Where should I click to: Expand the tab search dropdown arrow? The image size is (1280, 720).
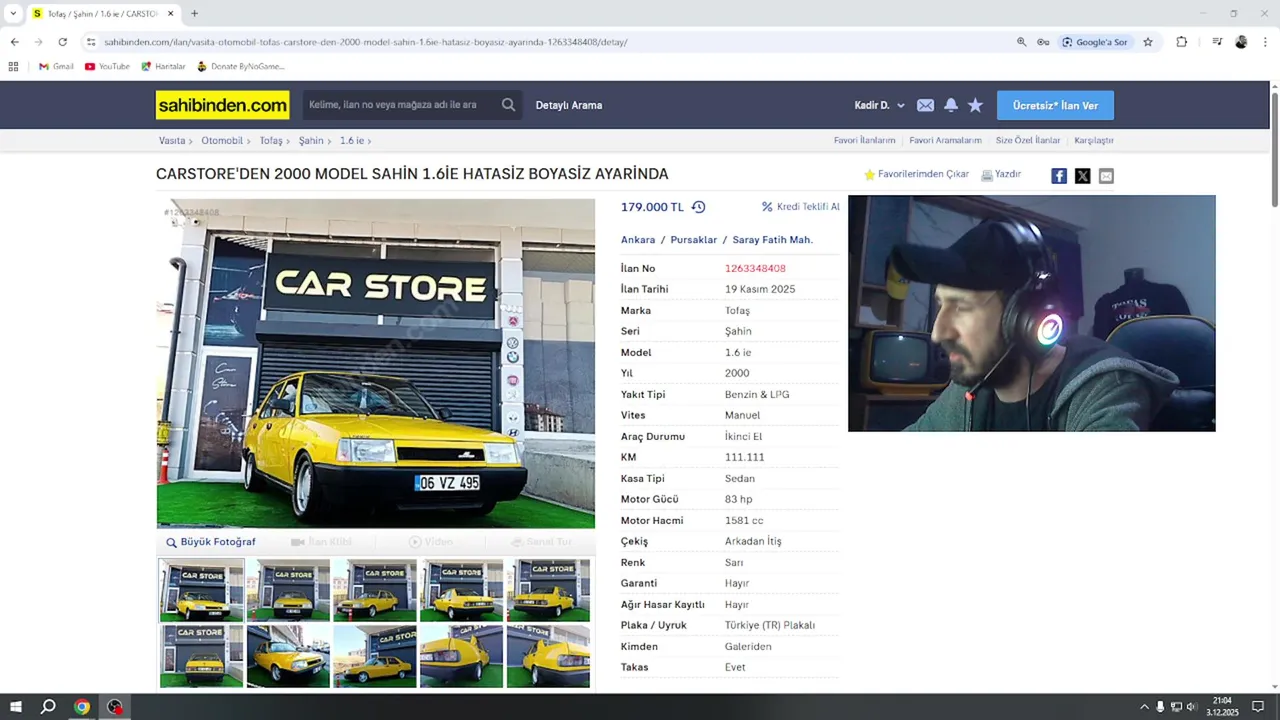coord(13,14)
